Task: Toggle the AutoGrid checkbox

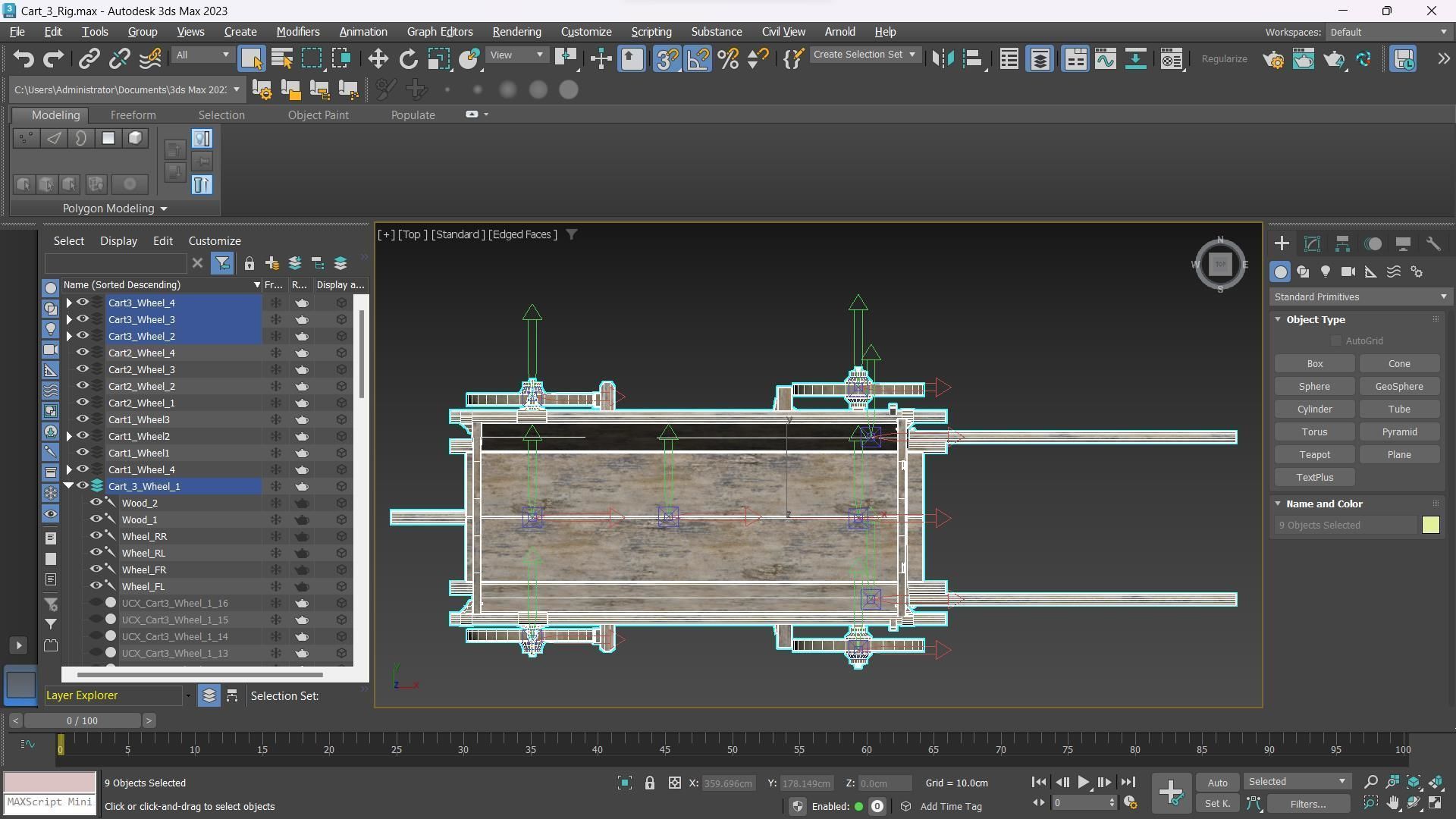Action: pyautogui.click(x=1336, y=341)
